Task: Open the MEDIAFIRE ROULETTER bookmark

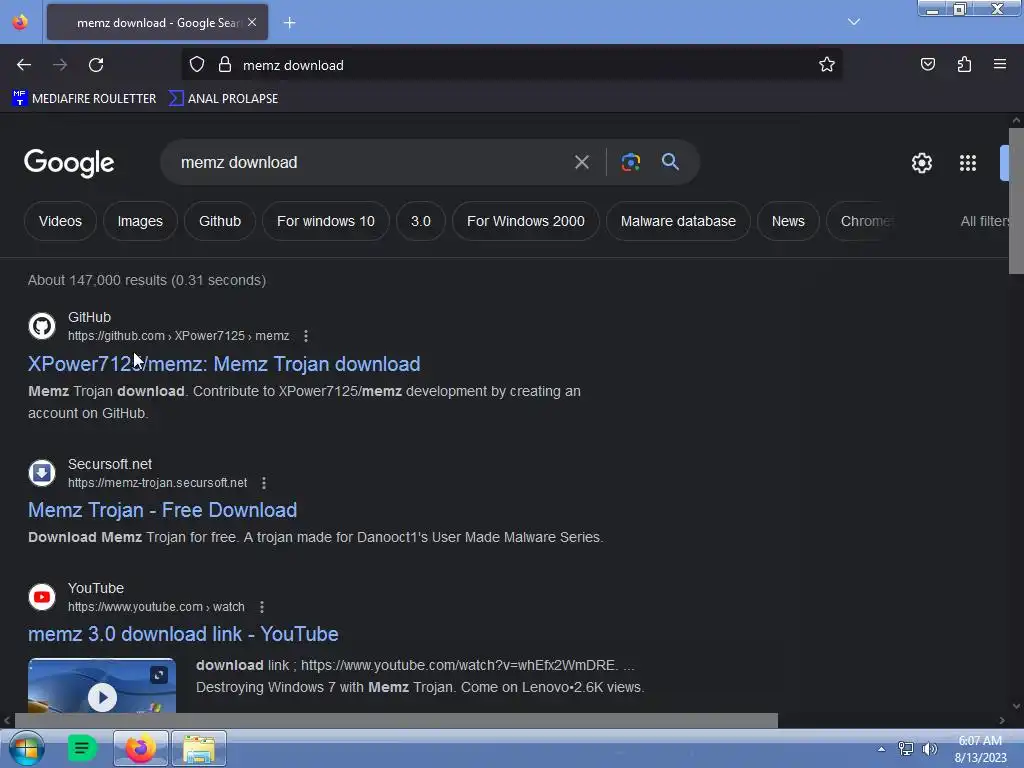Action: pos(84,99)
